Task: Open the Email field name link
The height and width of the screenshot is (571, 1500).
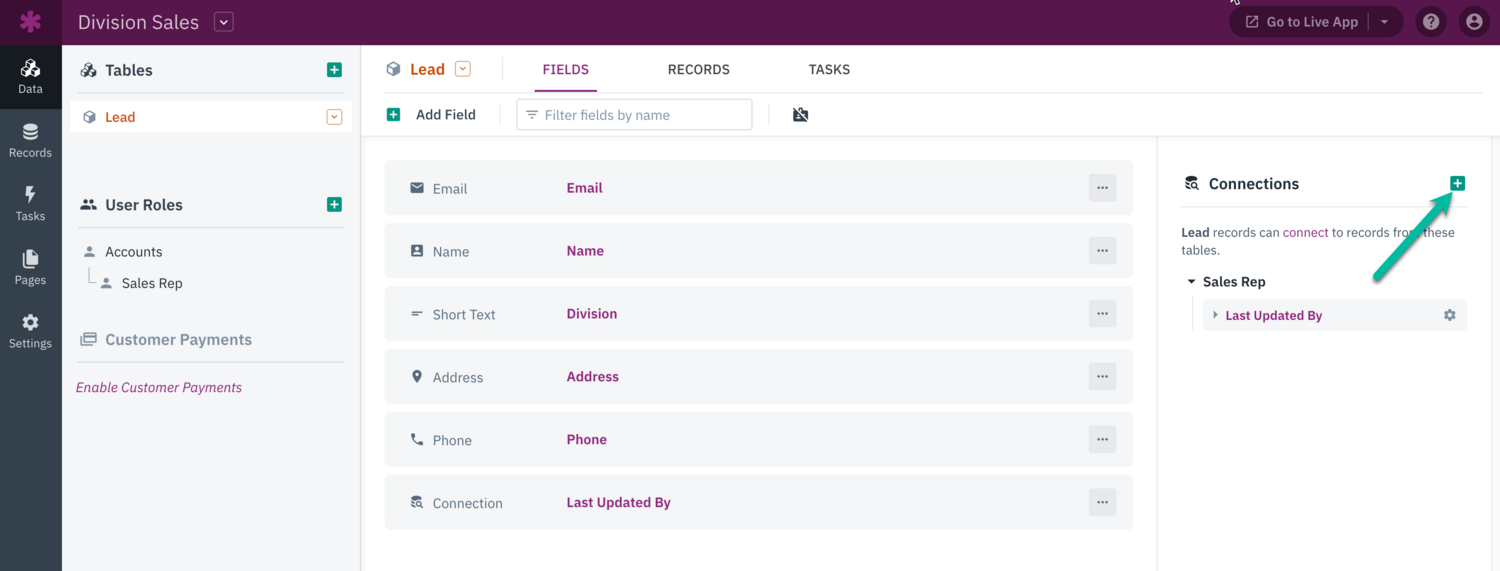Action: coord(584,188)
